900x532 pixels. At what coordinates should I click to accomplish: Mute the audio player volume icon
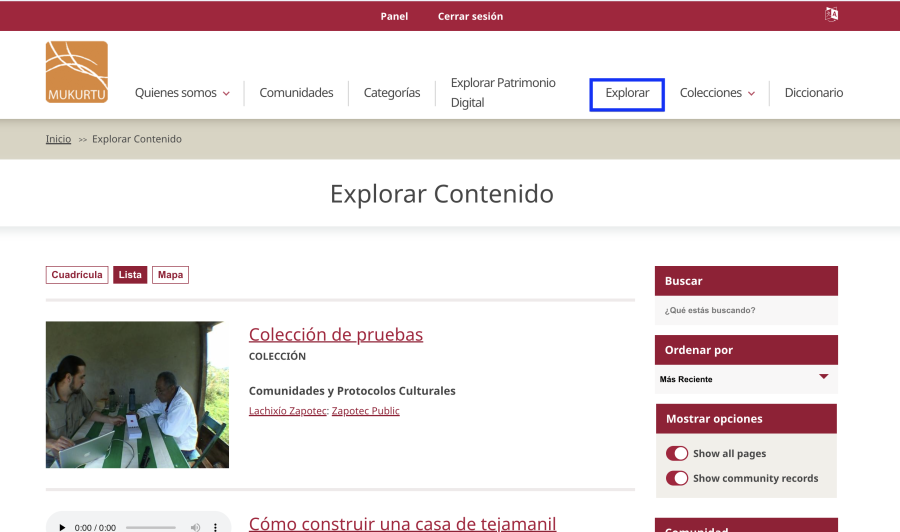pos(196,527)
